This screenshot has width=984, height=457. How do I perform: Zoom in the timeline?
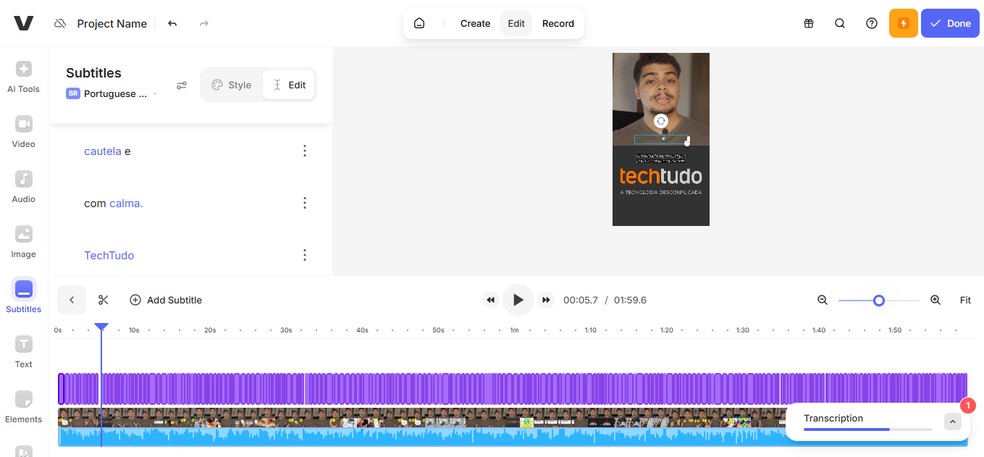click(x=935, y=300)
